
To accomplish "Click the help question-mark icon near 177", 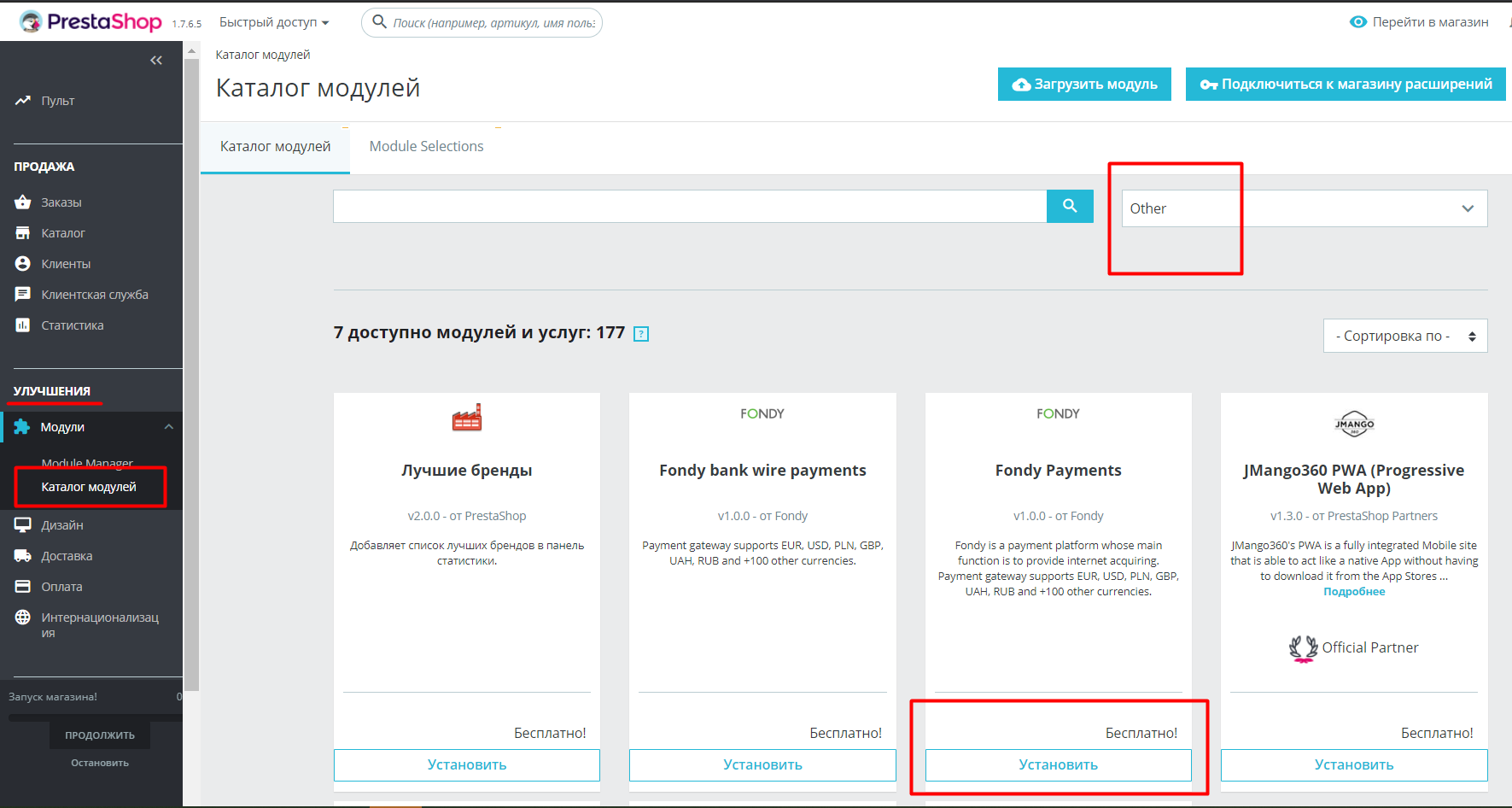I will click(x=641, y=334).
